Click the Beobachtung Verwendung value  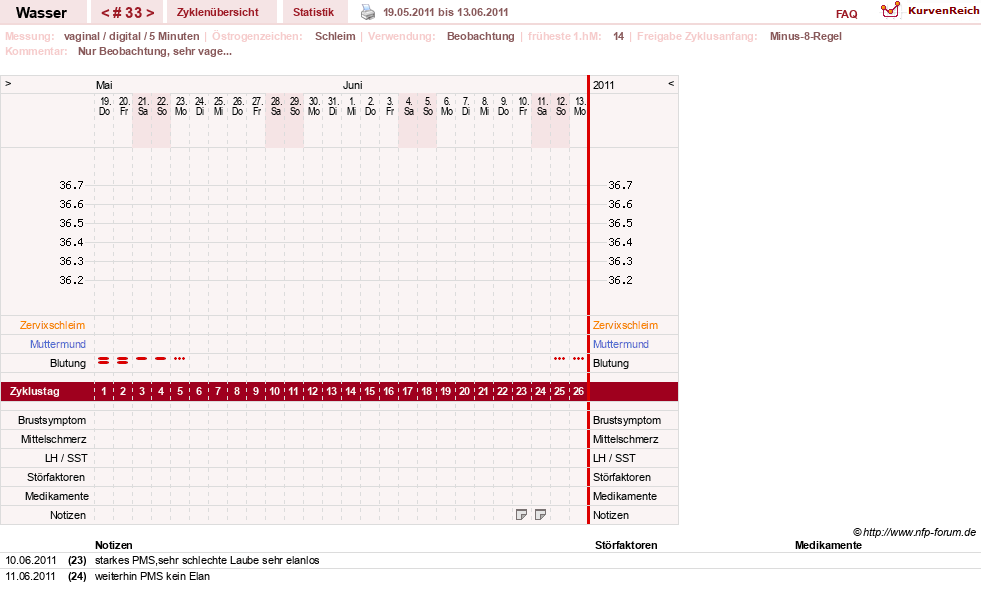(480, 36)
